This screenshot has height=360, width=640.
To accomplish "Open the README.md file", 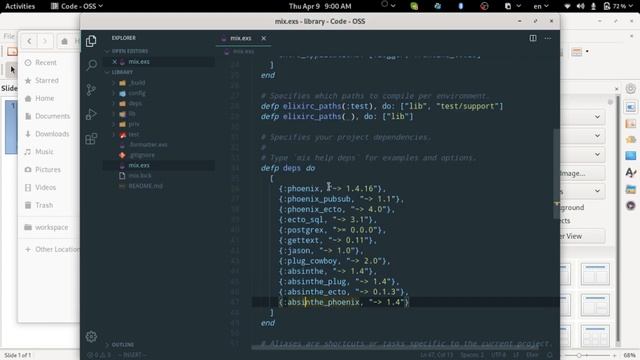I will [x=145, y=186].
